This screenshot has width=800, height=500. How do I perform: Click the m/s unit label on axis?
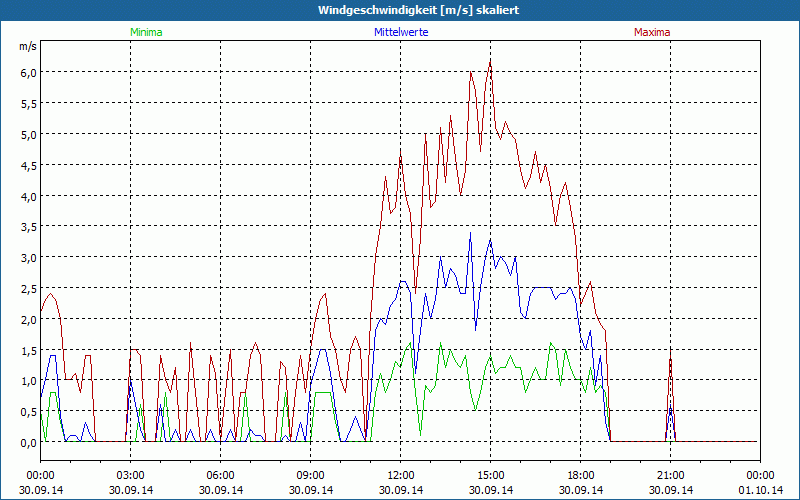(28, 46)
